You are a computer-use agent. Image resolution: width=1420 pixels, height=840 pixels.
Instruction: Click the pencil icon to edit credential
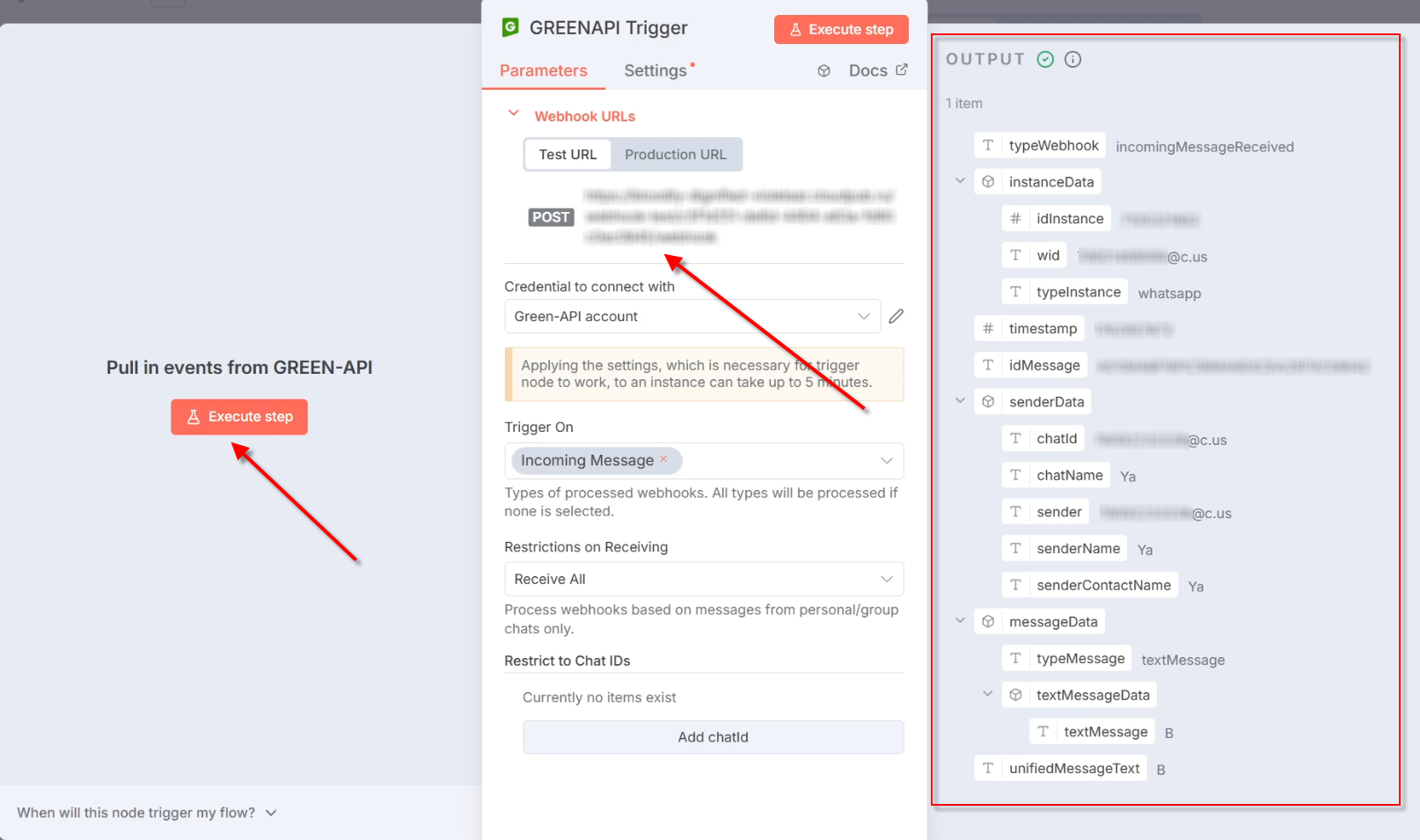pos(896,317)
